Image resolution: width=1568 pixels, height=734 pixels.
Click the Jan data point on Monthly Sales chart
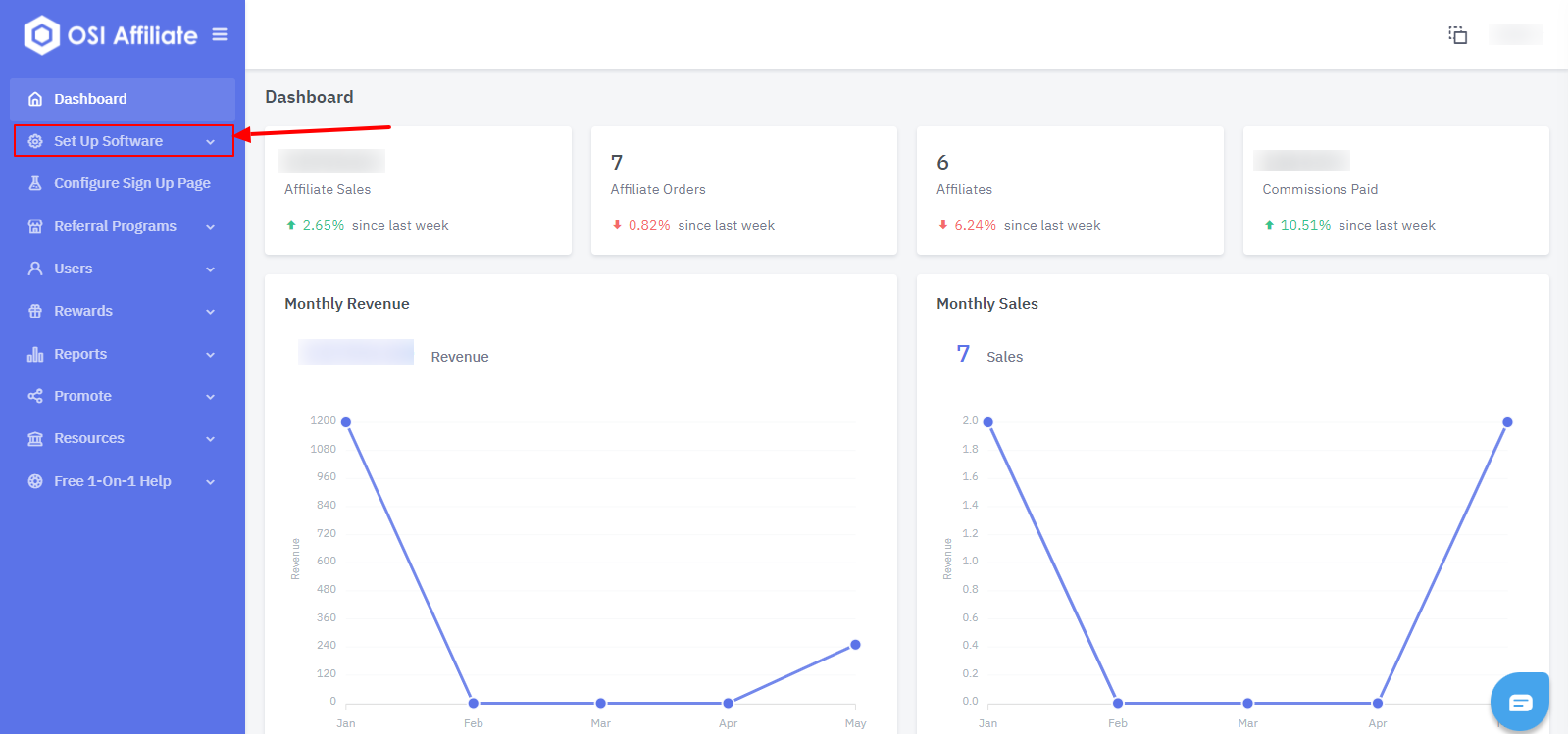988,422
